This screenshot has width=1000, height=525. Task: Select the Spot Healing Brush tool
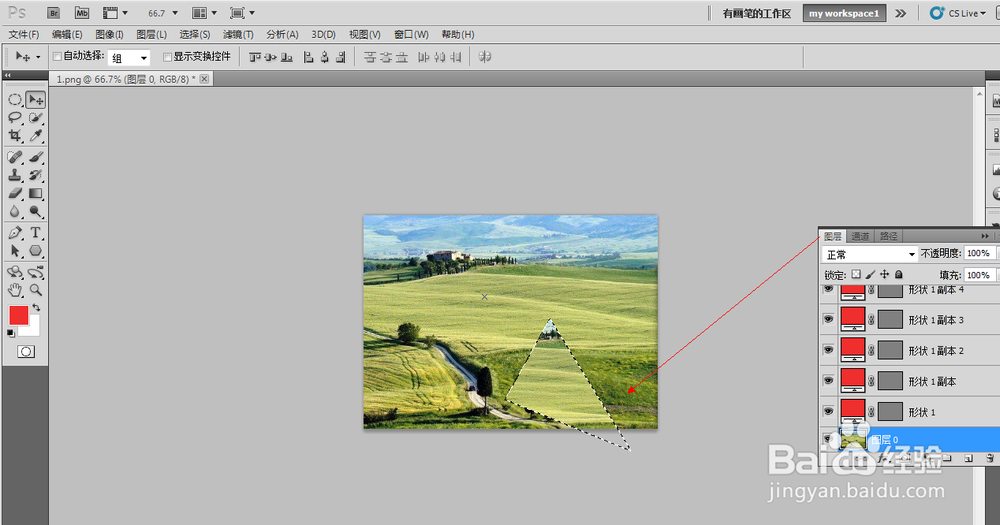pyautogui.click(x=15, y=157)
